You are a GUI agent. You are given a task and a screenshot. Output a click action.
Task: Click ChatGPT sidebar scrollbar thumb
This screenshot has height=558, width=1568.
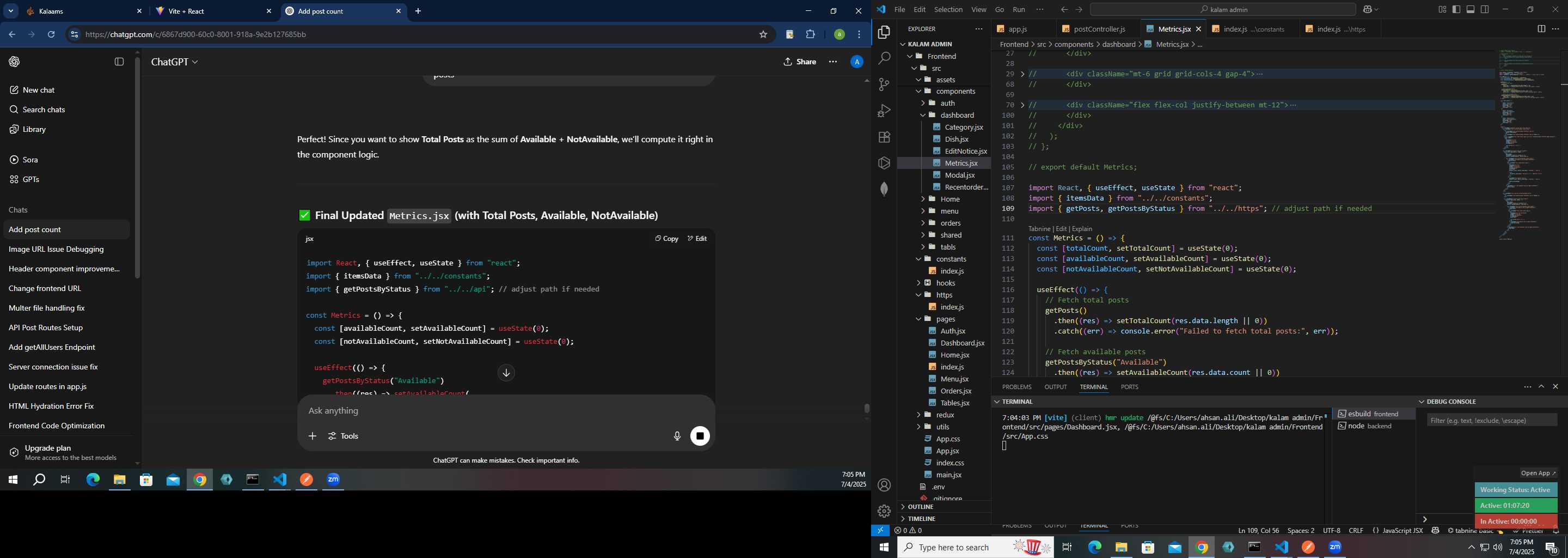[138, 167]
